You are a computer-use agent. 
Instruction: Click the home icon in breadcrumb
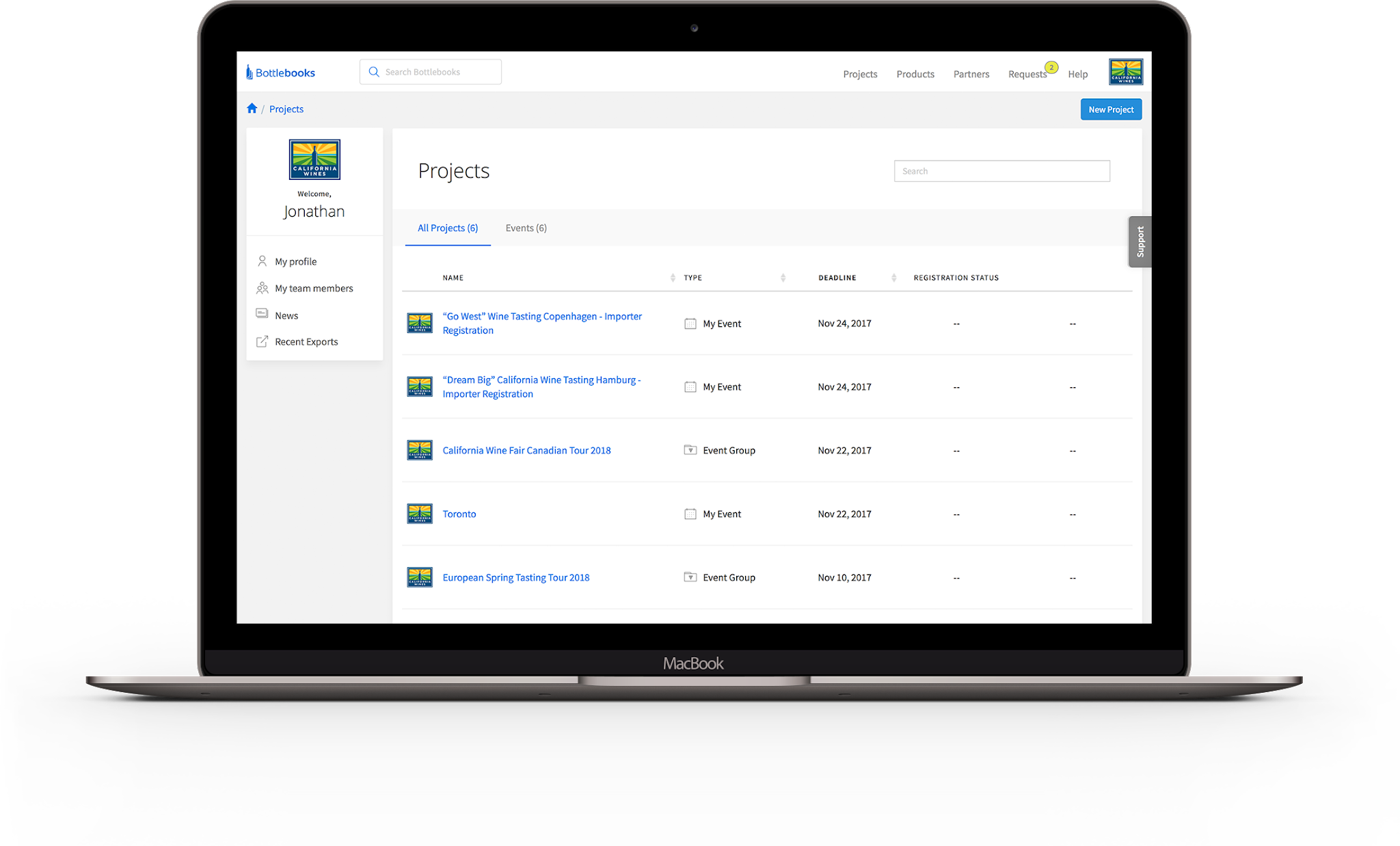tap(252, 109)
